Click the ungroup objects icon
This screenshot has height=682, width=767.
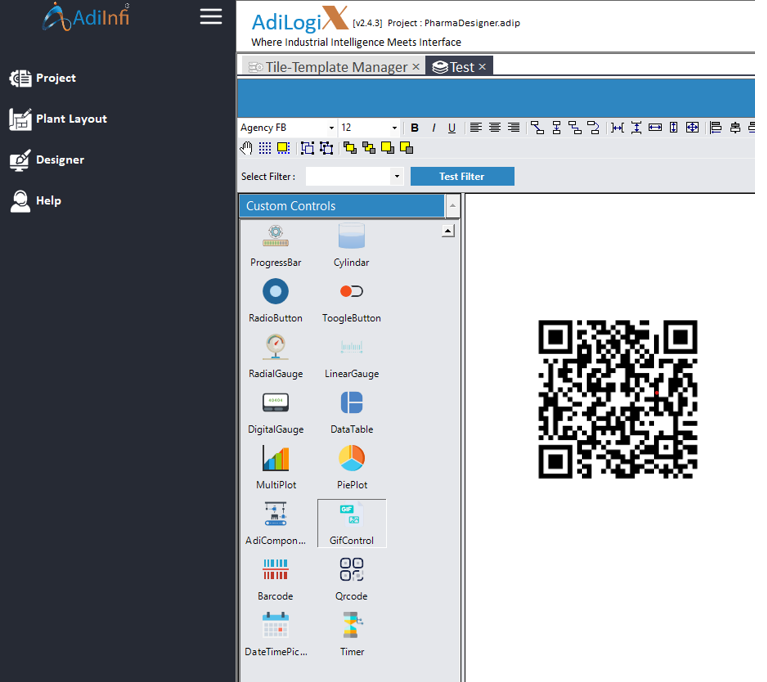click(326, 148)
